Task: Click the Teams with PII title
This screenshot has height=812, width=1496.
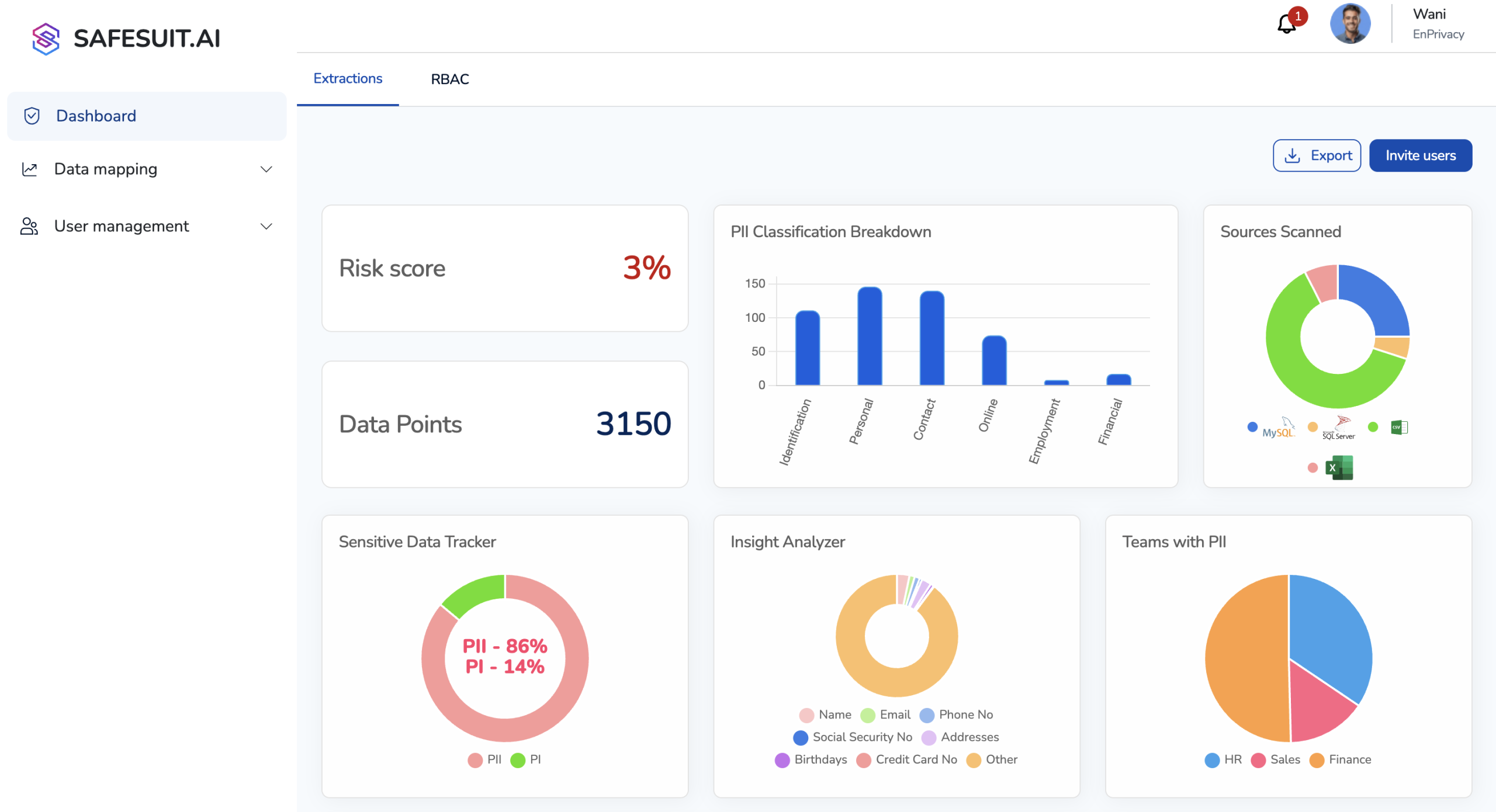Action: pos(1174,542)
